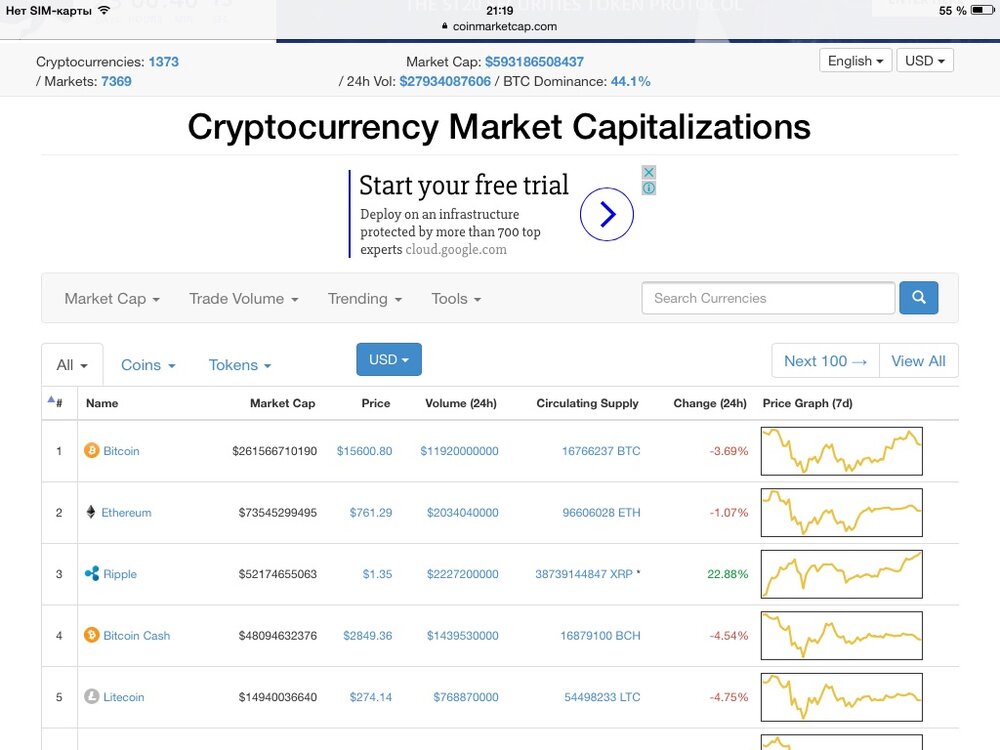Viewport: 1000px width, 750px height.
Task: Click the Bitcoin coin logo icon
Action: pos(92,451)
